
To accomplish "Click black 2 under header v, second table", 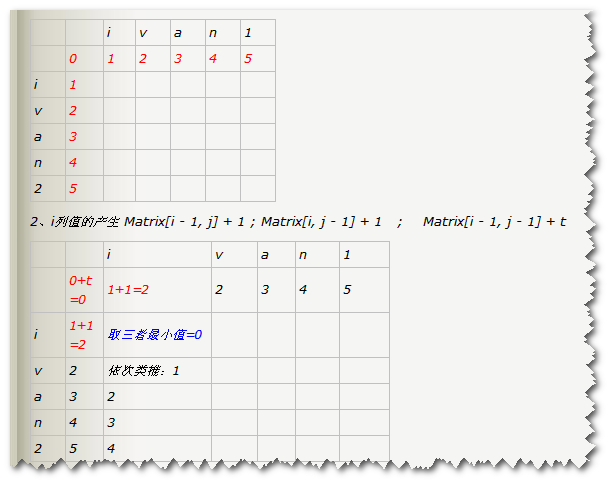I will (219, 290).
